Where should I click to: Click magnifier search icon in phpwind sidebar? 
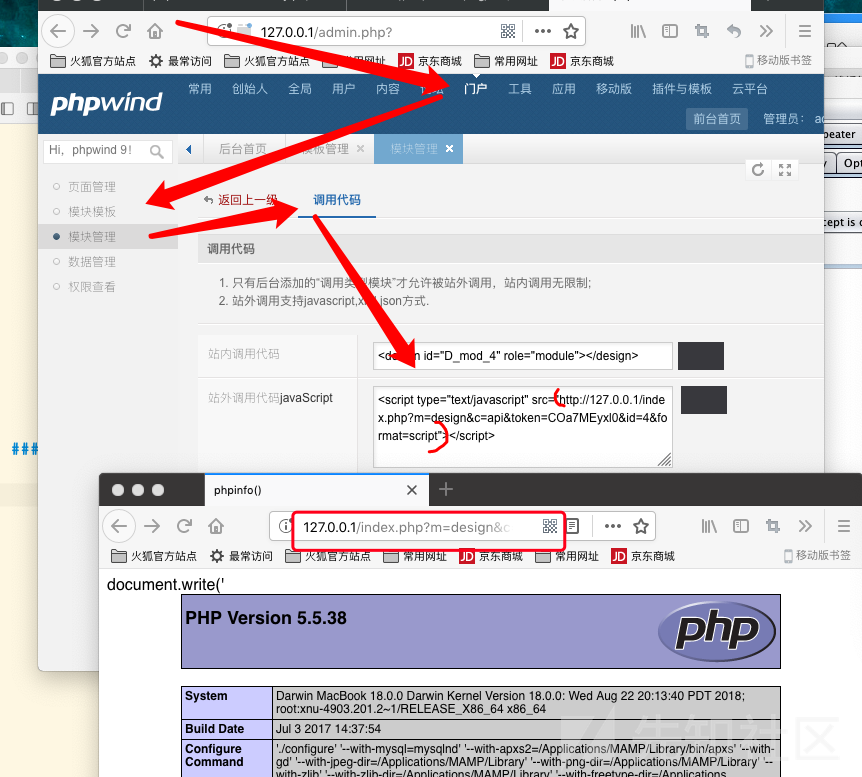(157, 151)
